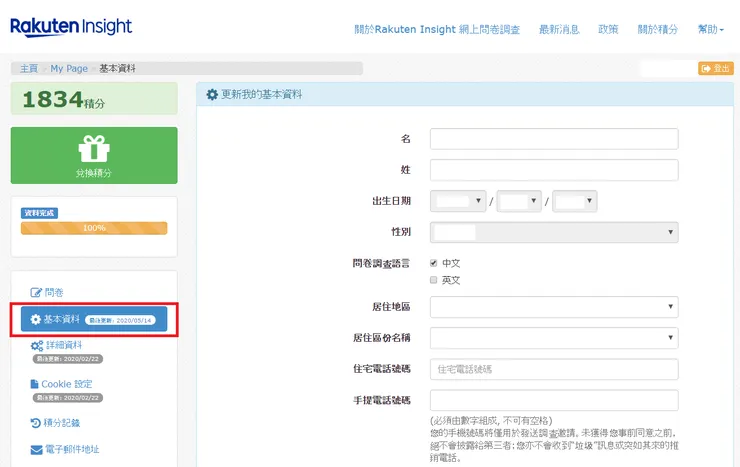Image resolution: width=740 pixels, height=467 pixels.
Task: Open the 居住區份名稱 dropdown
Action: click(x=554, y=338)
